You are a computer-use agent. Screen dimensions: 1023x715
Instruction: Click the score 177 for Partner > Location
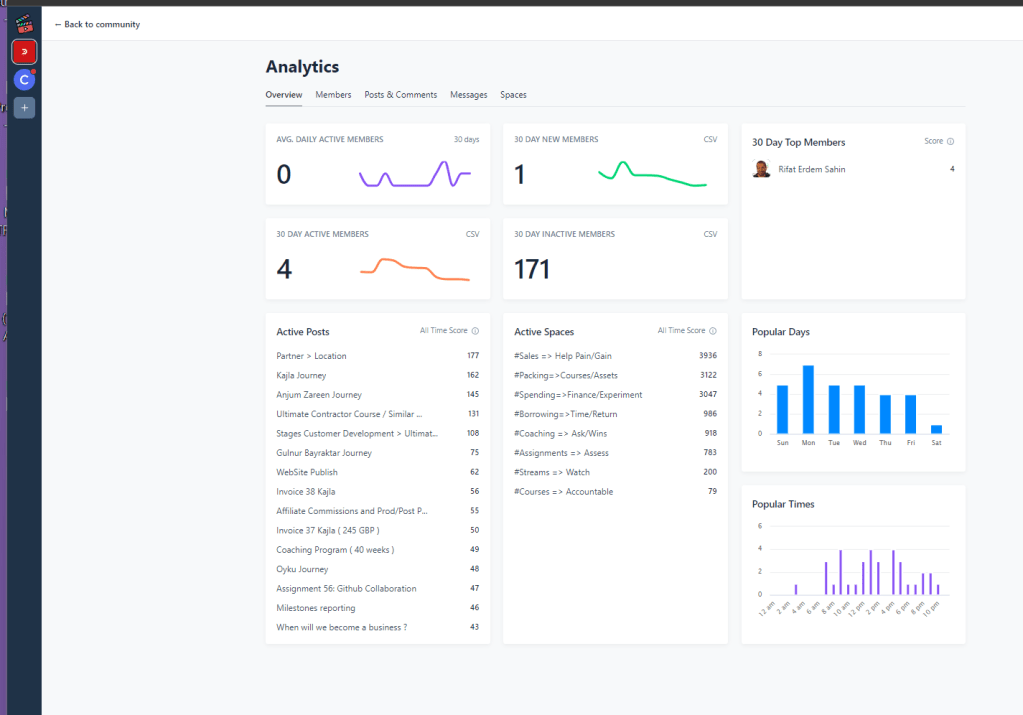[x=473, y=356]
